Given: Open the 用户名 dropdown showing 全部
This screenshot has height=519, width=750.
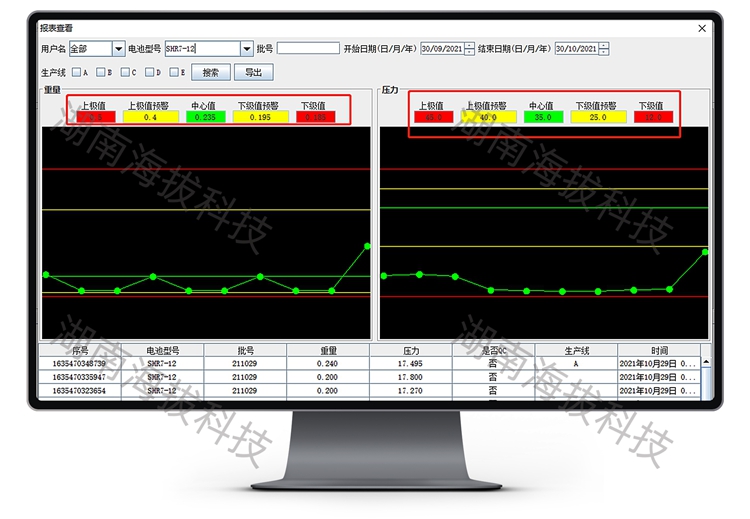Looking at the screenshot, I should 118,48.
